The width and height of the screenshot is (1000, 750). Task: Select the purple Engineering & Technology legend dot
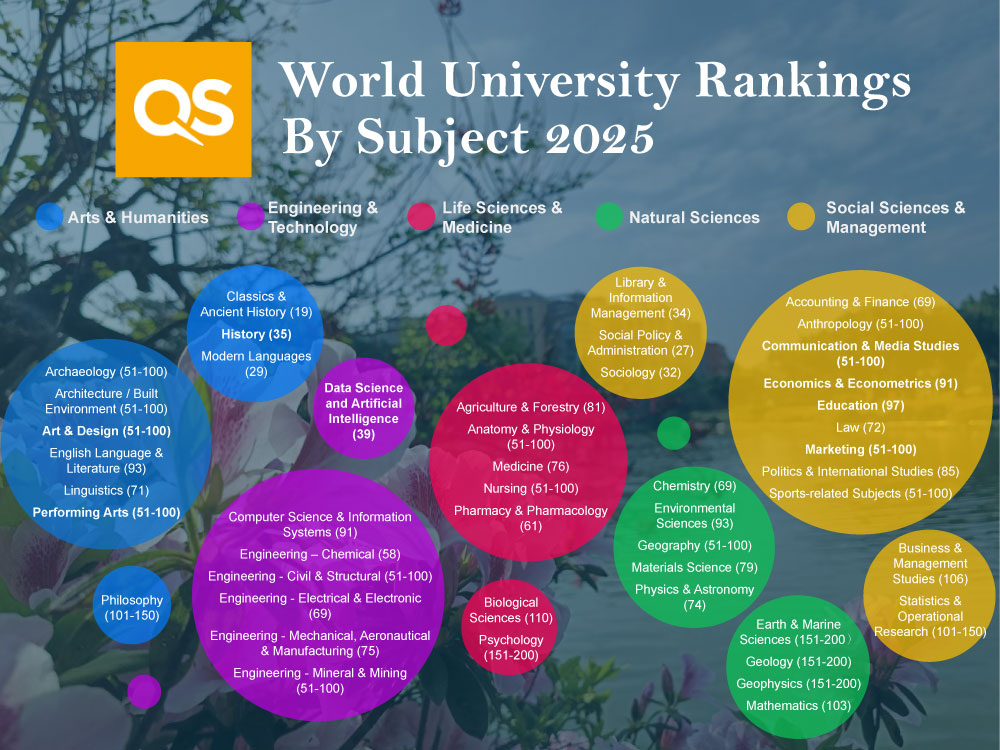click(x=247, y=216)
